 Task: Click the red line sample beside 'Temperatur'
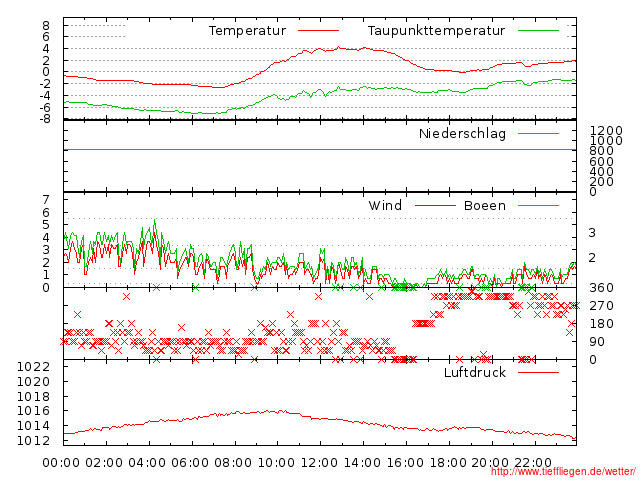pyautogui.click(x=318, y=31)
